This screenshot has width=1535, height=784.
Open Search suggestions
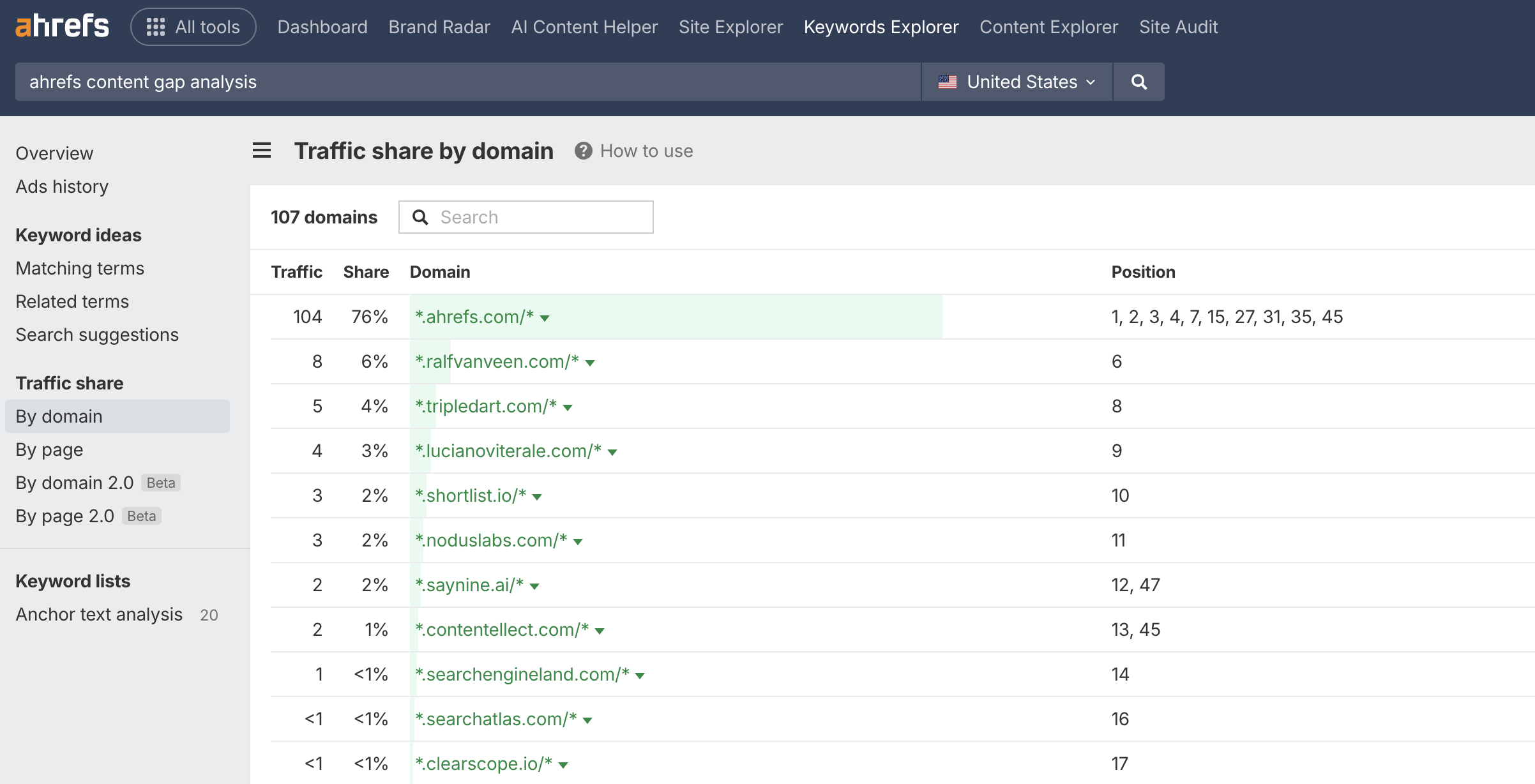(97, 335)
